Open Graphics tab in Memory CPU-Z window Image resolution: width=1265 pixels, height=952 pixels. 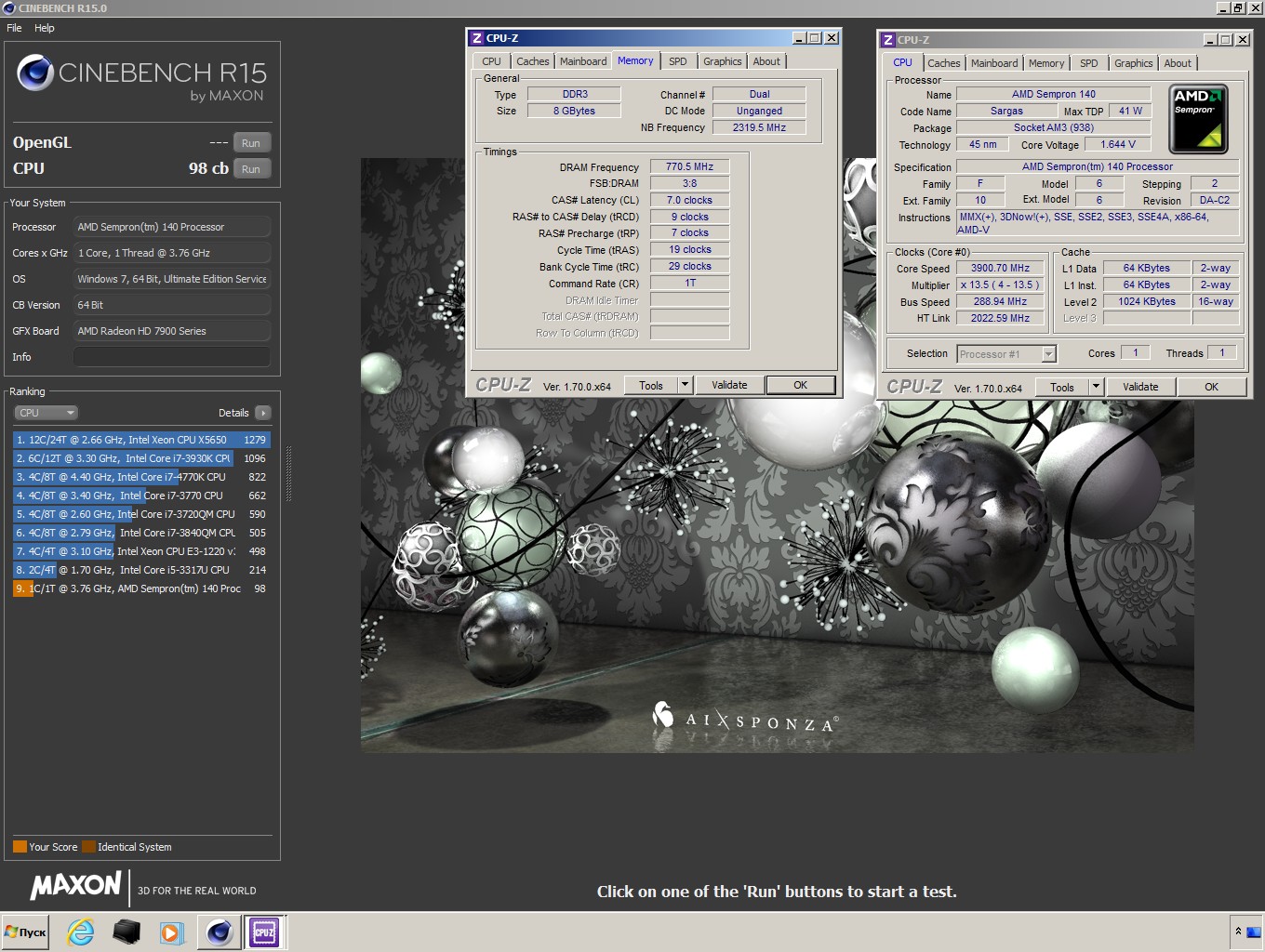[723, 61]
